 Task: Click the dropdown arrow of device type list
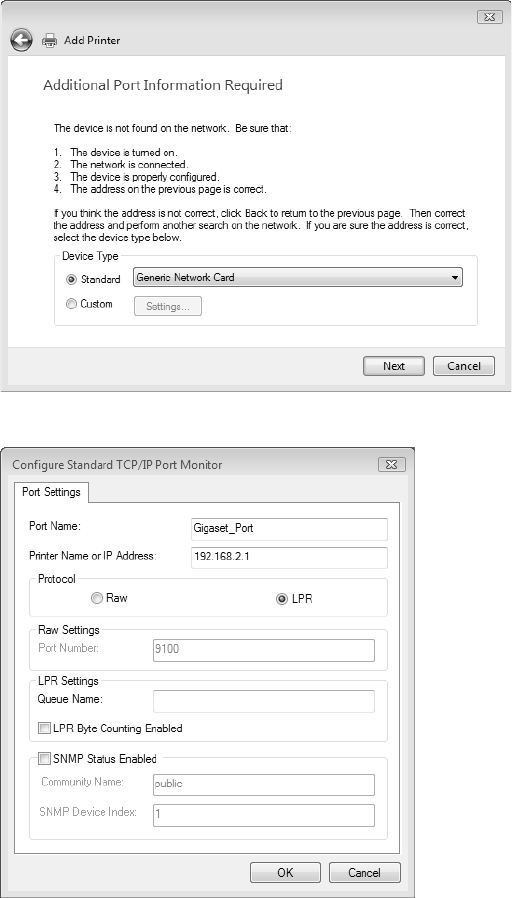pos(454,278)
